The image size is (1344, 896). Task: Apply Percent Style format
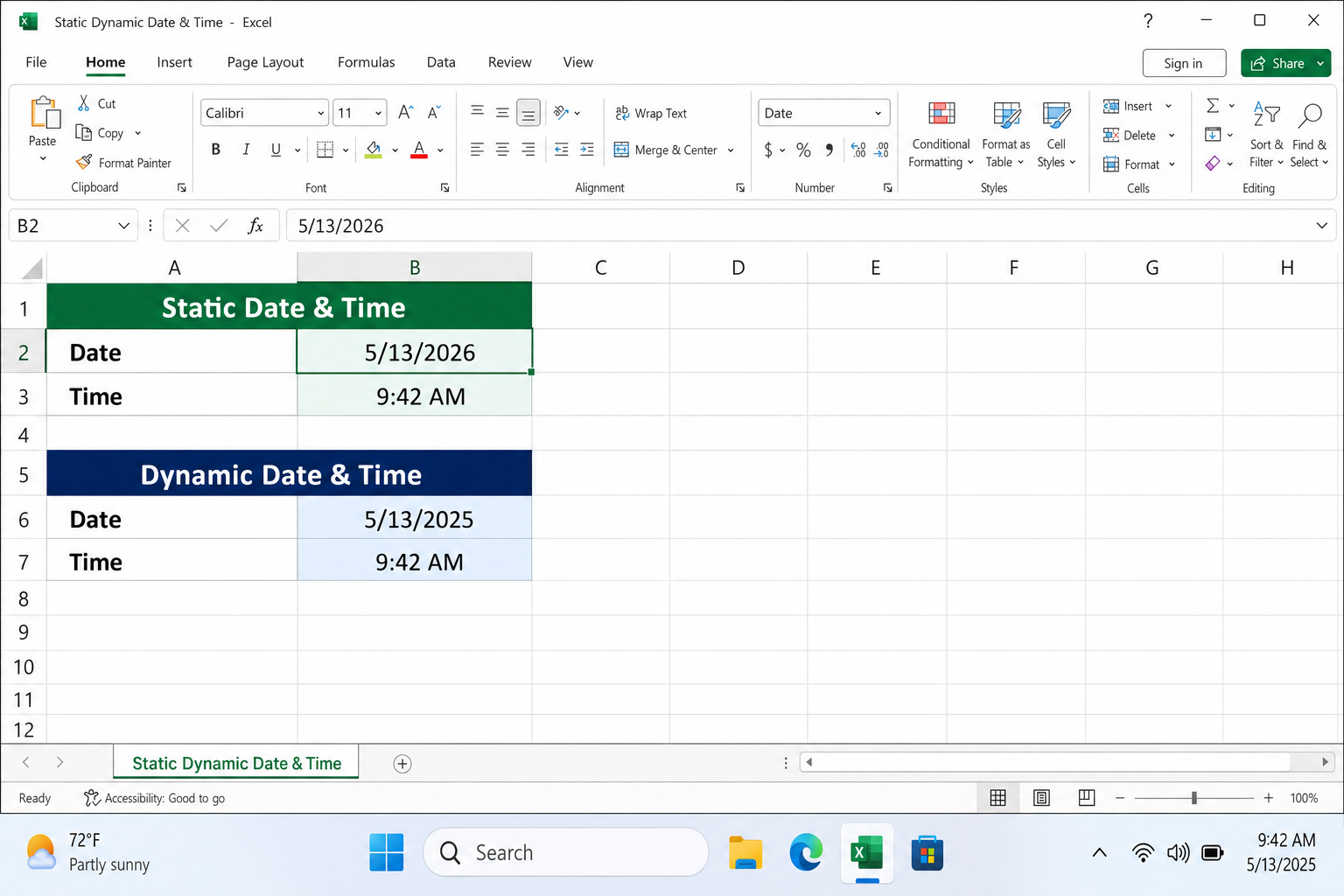coord(803,150)
